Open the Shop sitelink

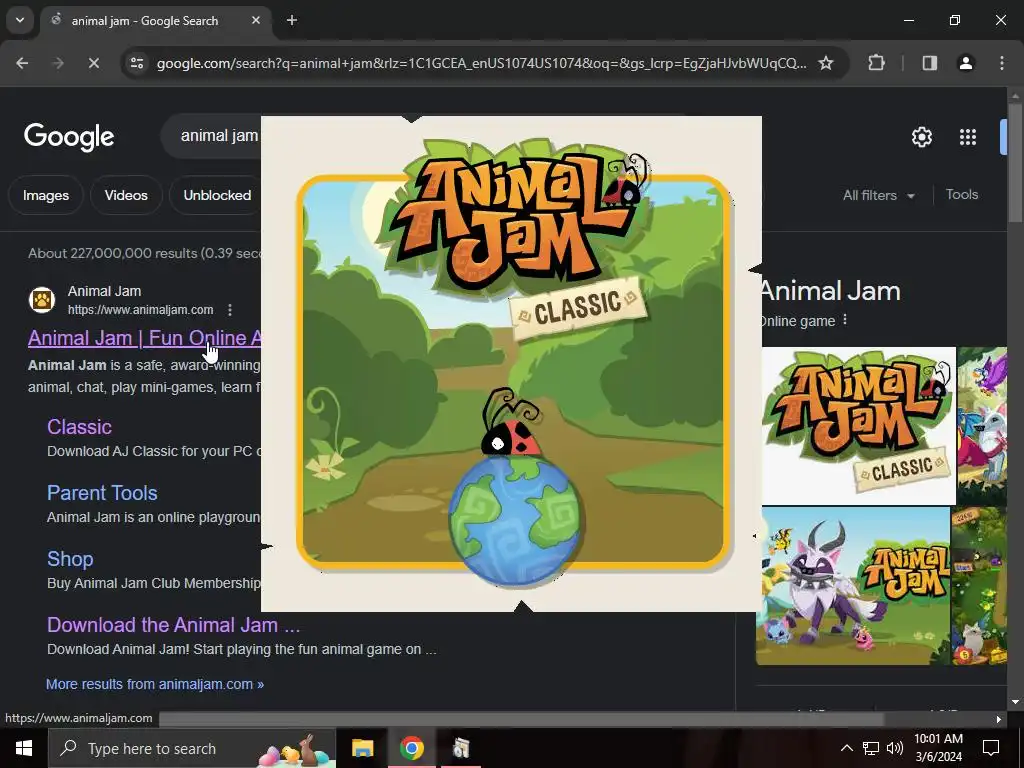[70, 558]
